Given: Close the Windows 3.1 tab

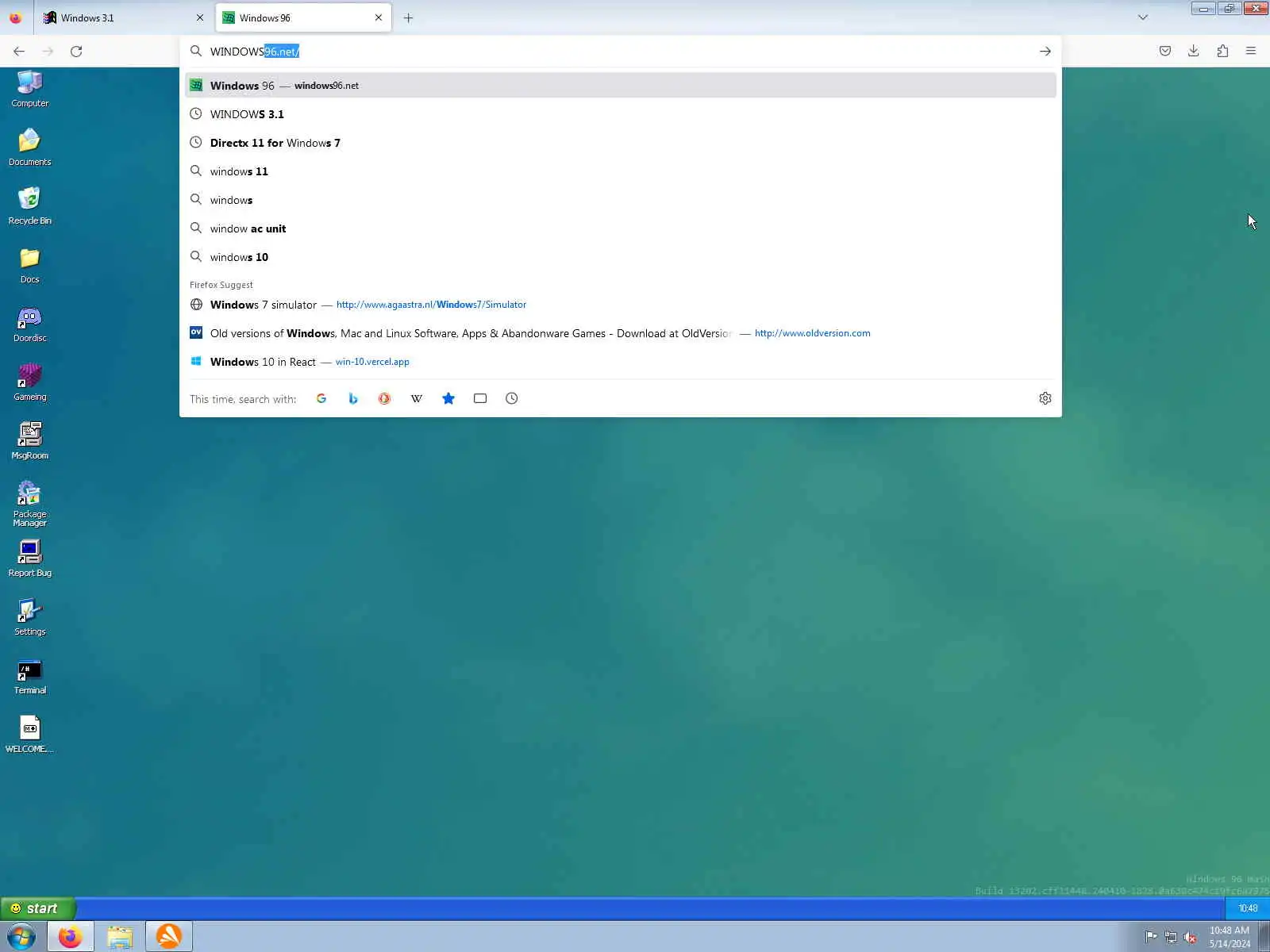Looking at the screenshot, I should (200, 17).
